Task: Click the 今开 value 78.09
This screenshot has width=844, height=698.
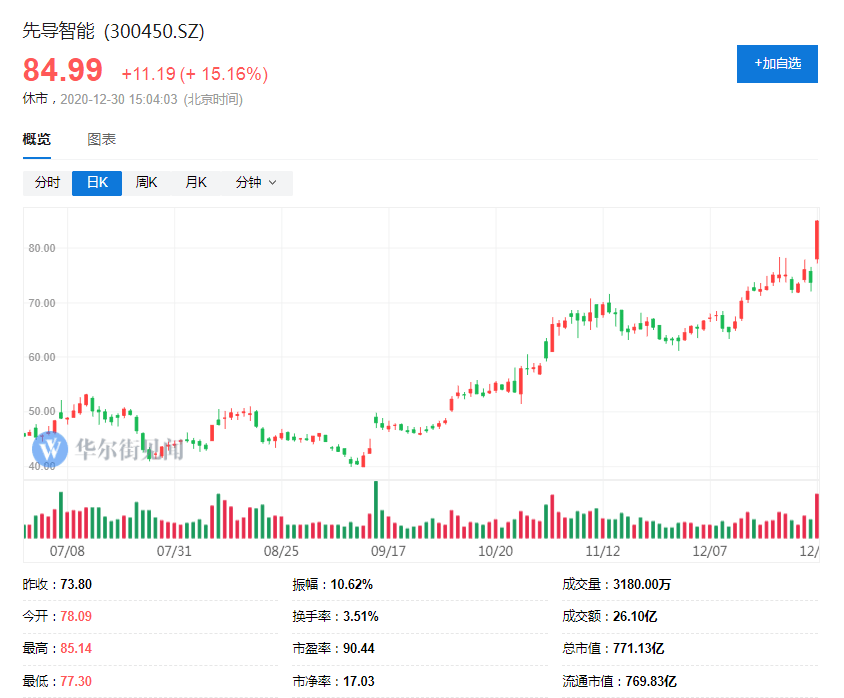Action: [x=76, y=616]
